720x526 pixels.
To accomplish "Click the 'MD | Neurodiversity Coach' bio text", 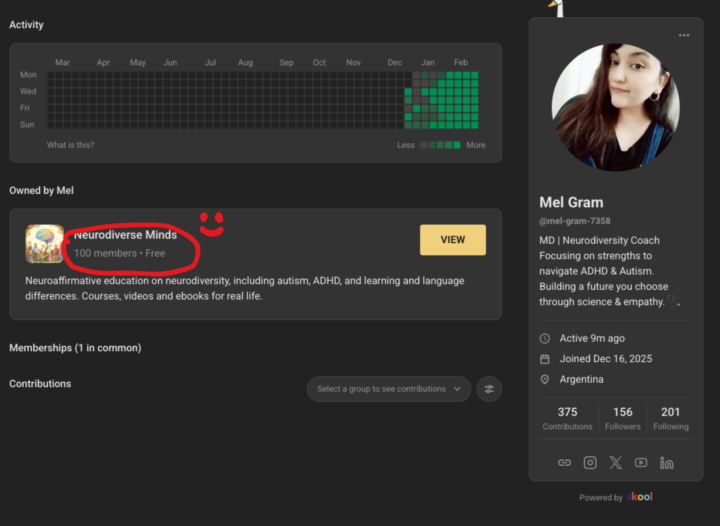I will (599, 241).
